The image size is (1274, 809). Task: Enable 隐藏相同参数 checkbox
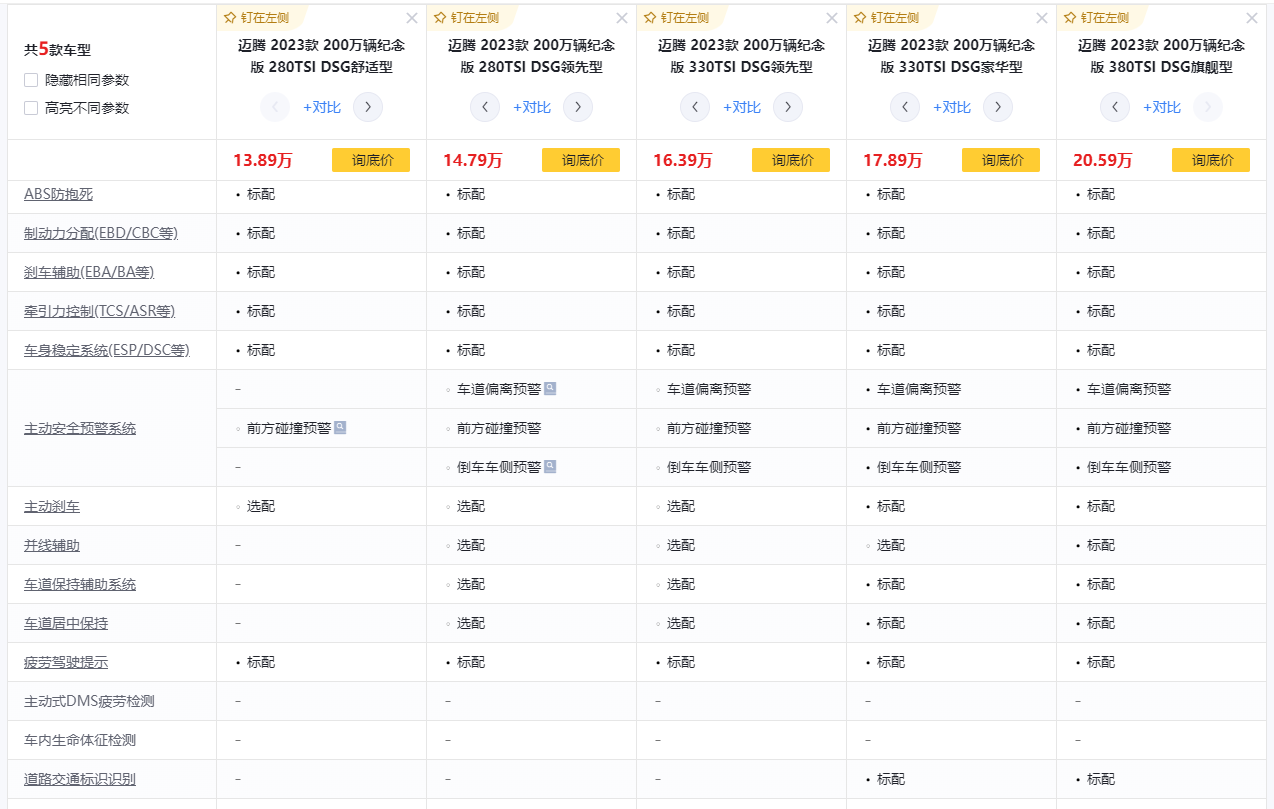32,80
